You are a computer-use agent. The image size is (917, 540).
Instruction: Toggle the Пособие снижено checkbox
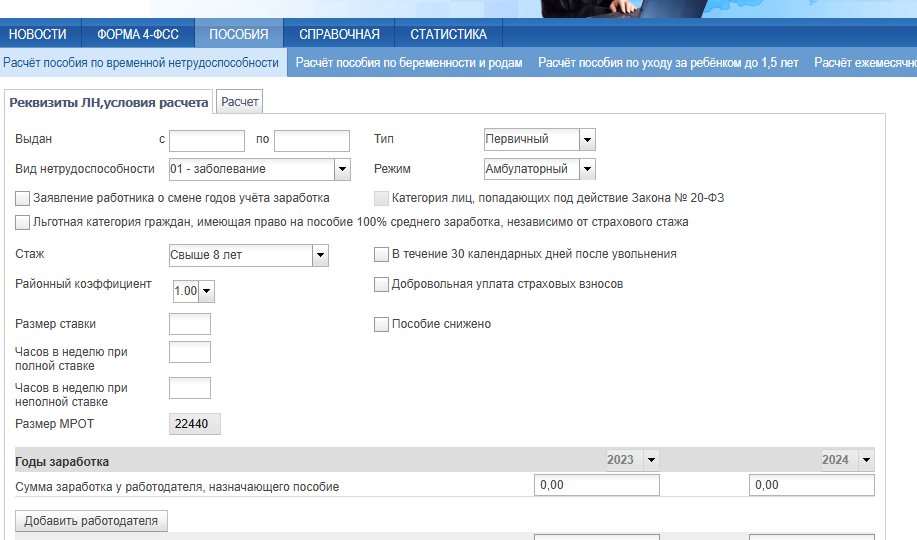[x=381, y=324]
